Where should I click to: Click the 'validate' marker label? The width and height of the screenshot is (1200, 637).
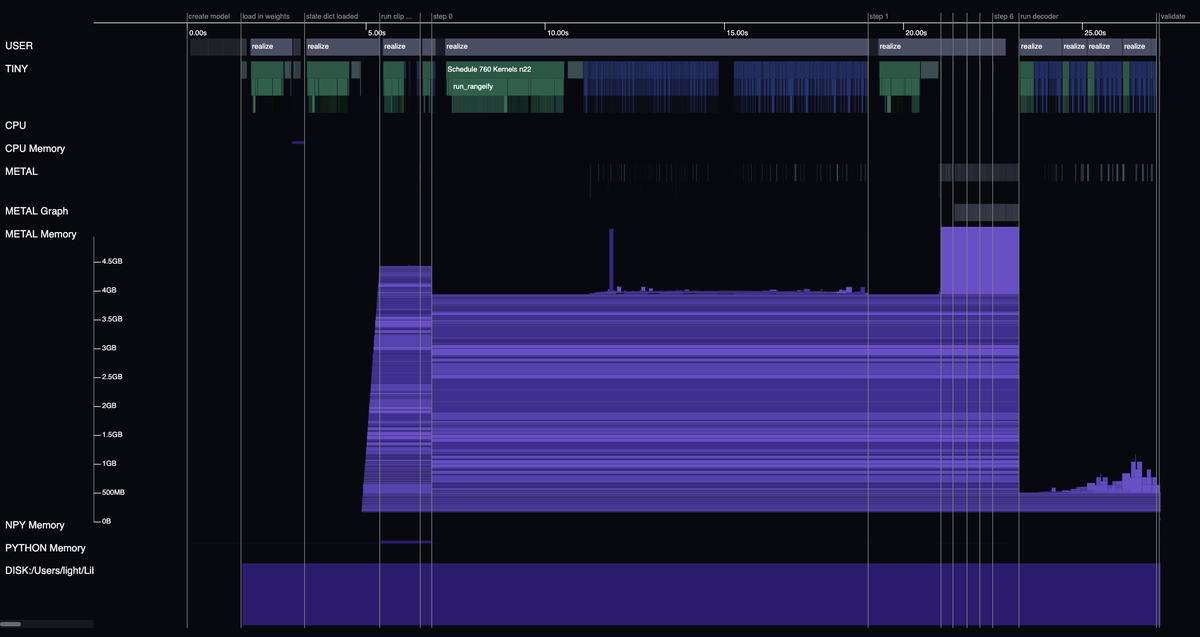1172,16
